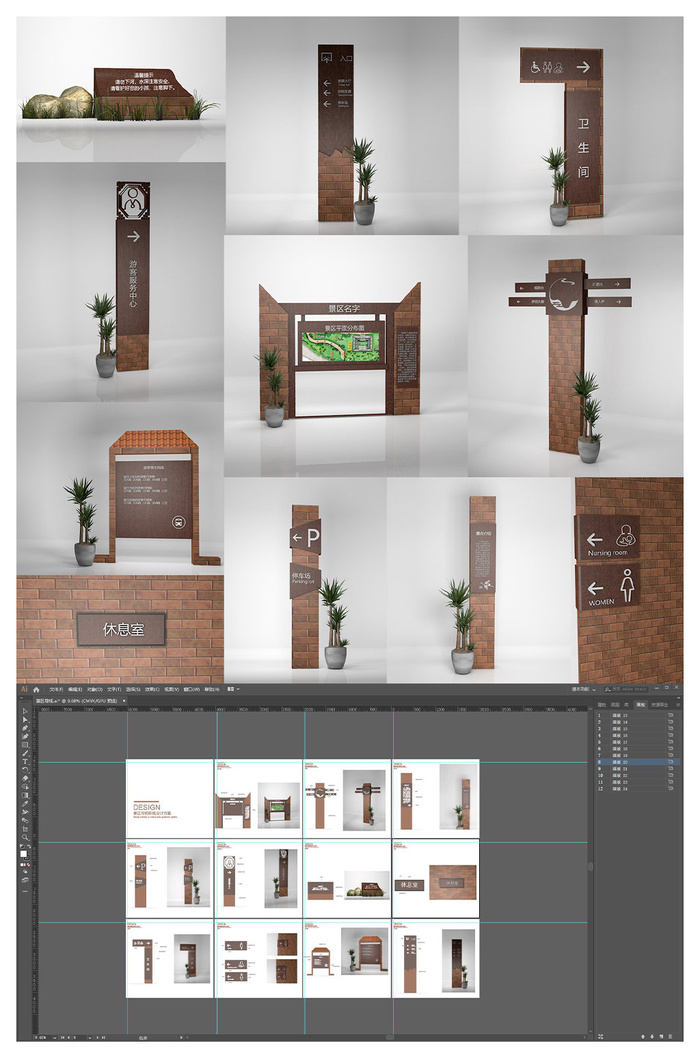Click orientation icon of artboard row 2
700x1054 pixels.
coord(670,722)
